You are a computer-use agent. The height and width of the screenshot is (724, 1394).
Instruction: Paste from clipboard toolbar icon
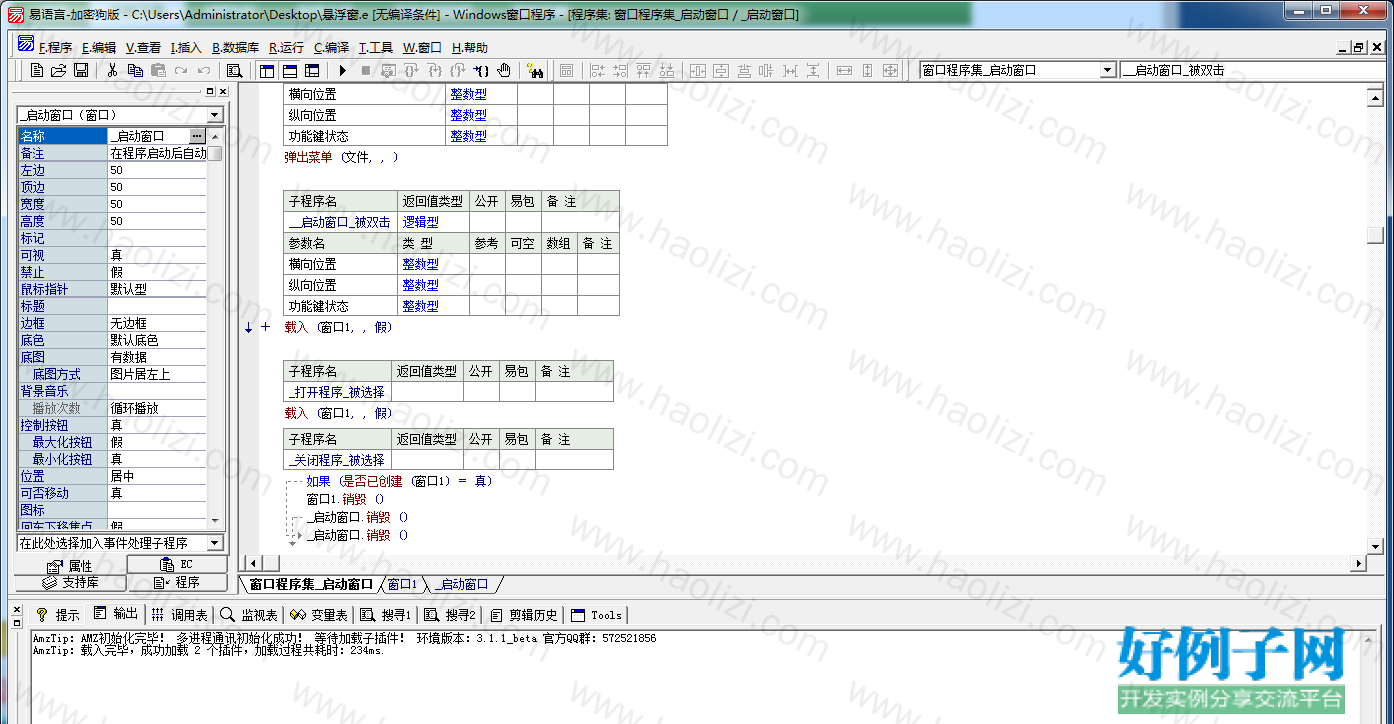(x=158, y=70)
